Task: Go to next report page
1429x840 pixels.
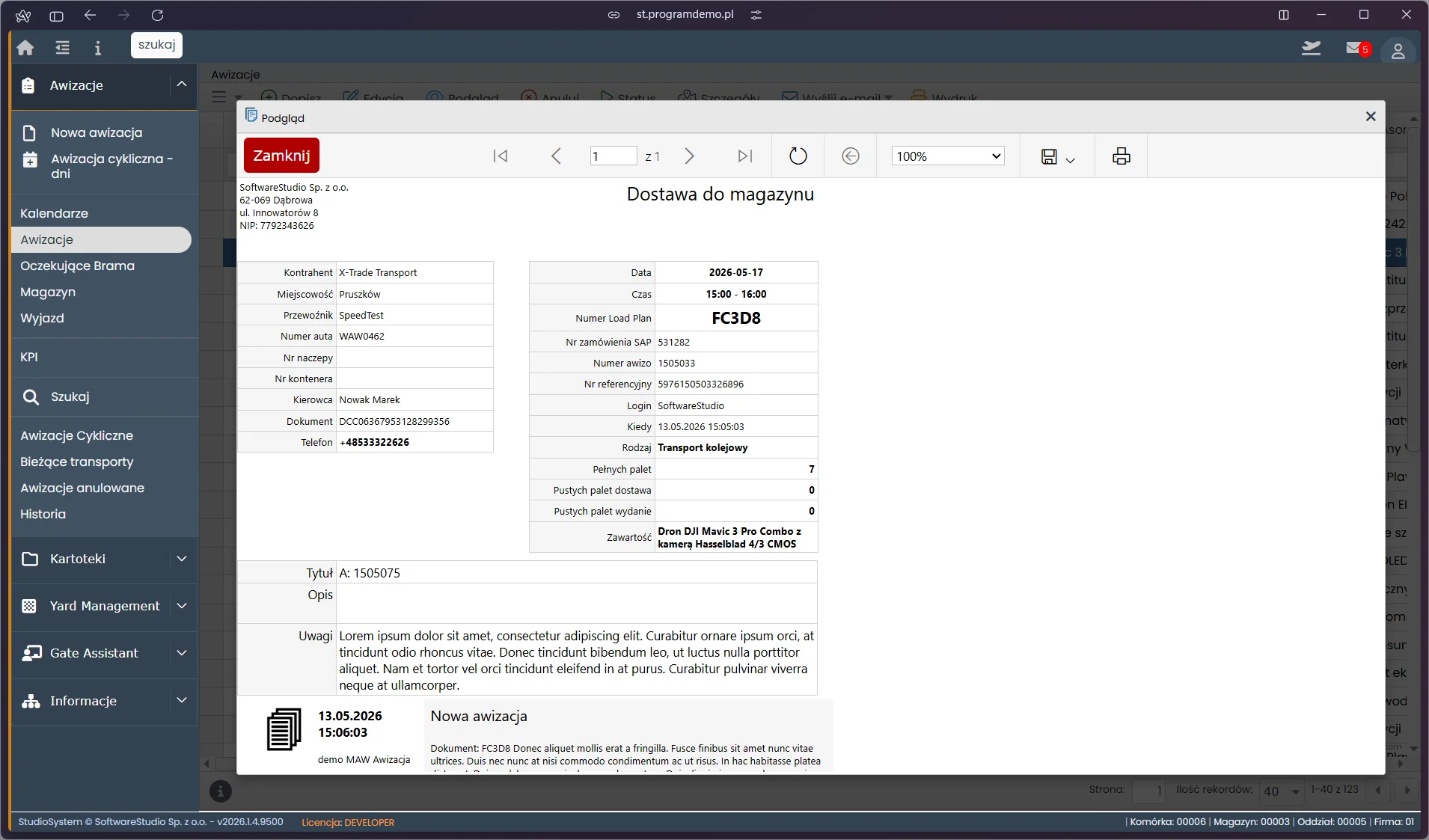Action: [689, 156]
